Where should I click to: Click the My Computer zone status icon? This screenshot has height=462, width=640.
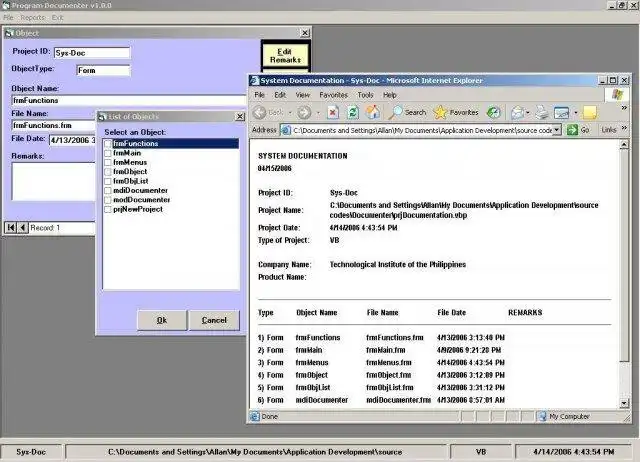coord(542,416)
